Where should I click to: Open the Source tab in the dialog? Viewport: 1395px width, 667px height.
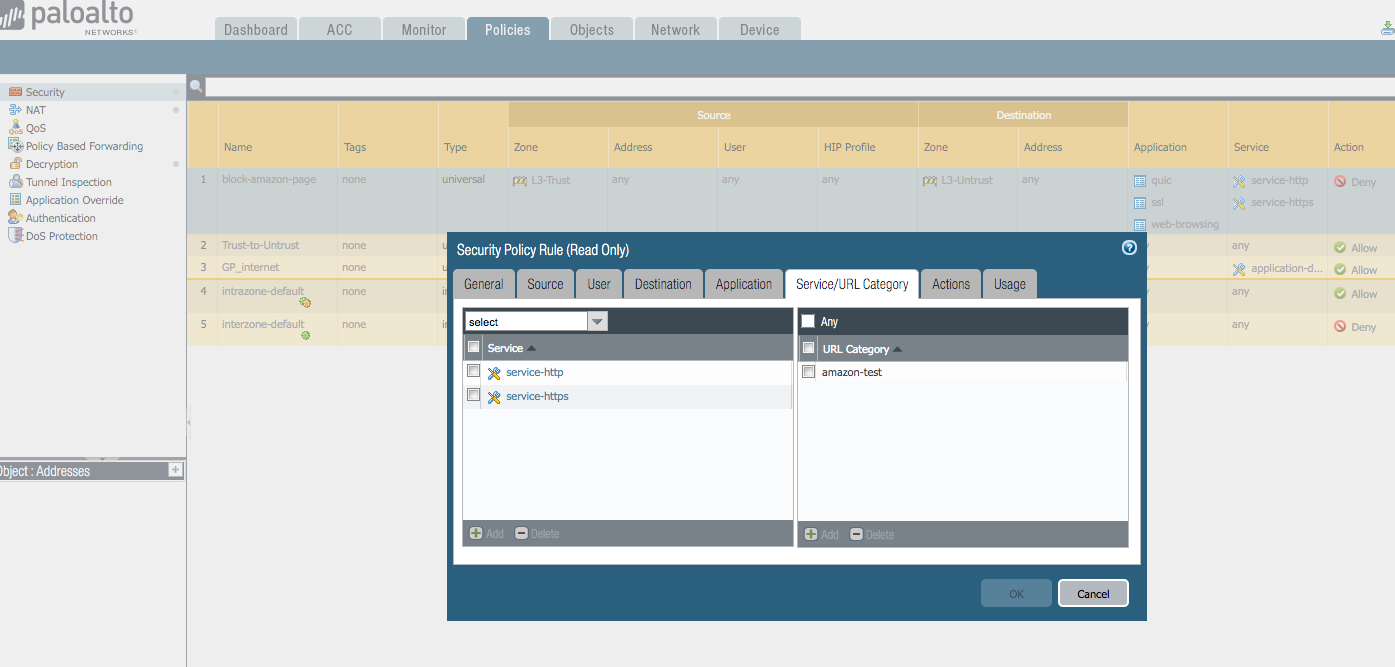click(x=546, y=284)
